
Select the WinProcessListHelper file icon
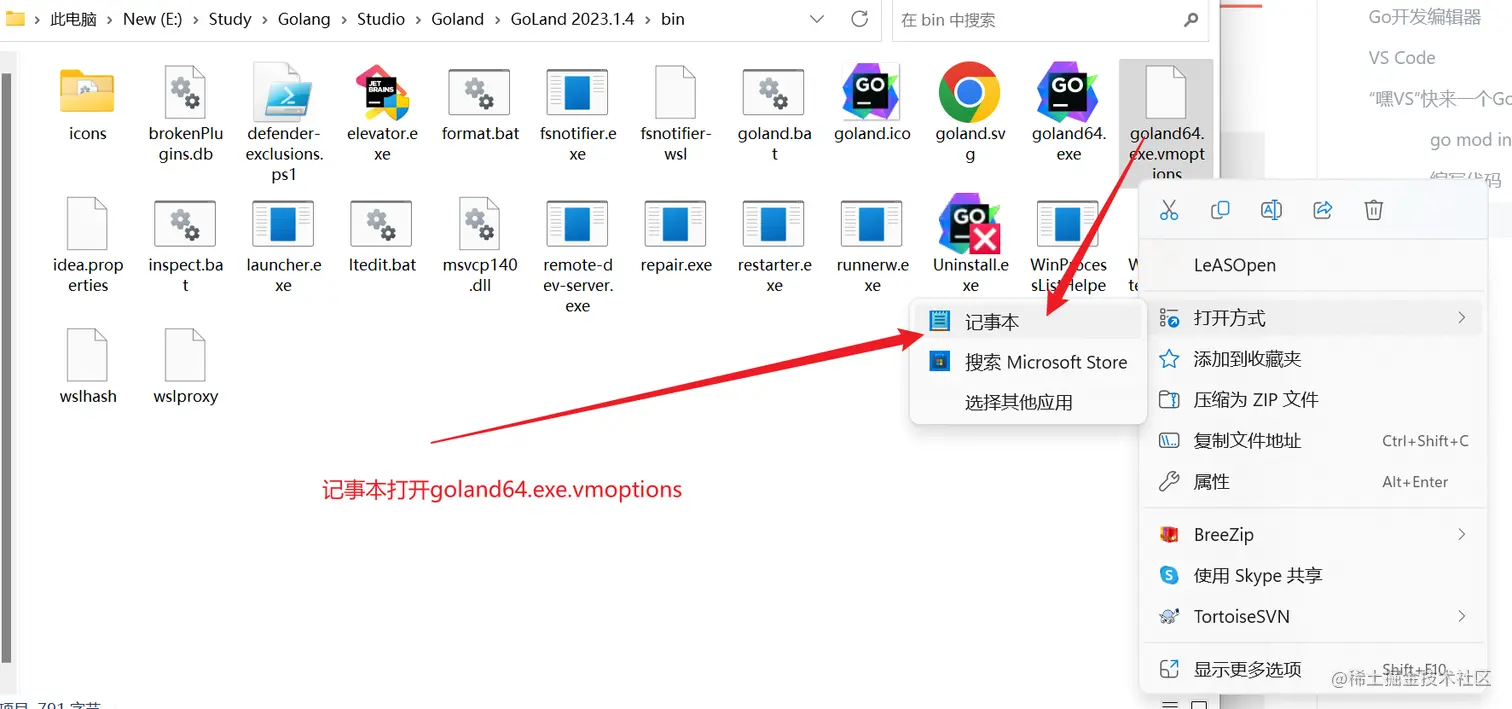tap(1068, 223)
